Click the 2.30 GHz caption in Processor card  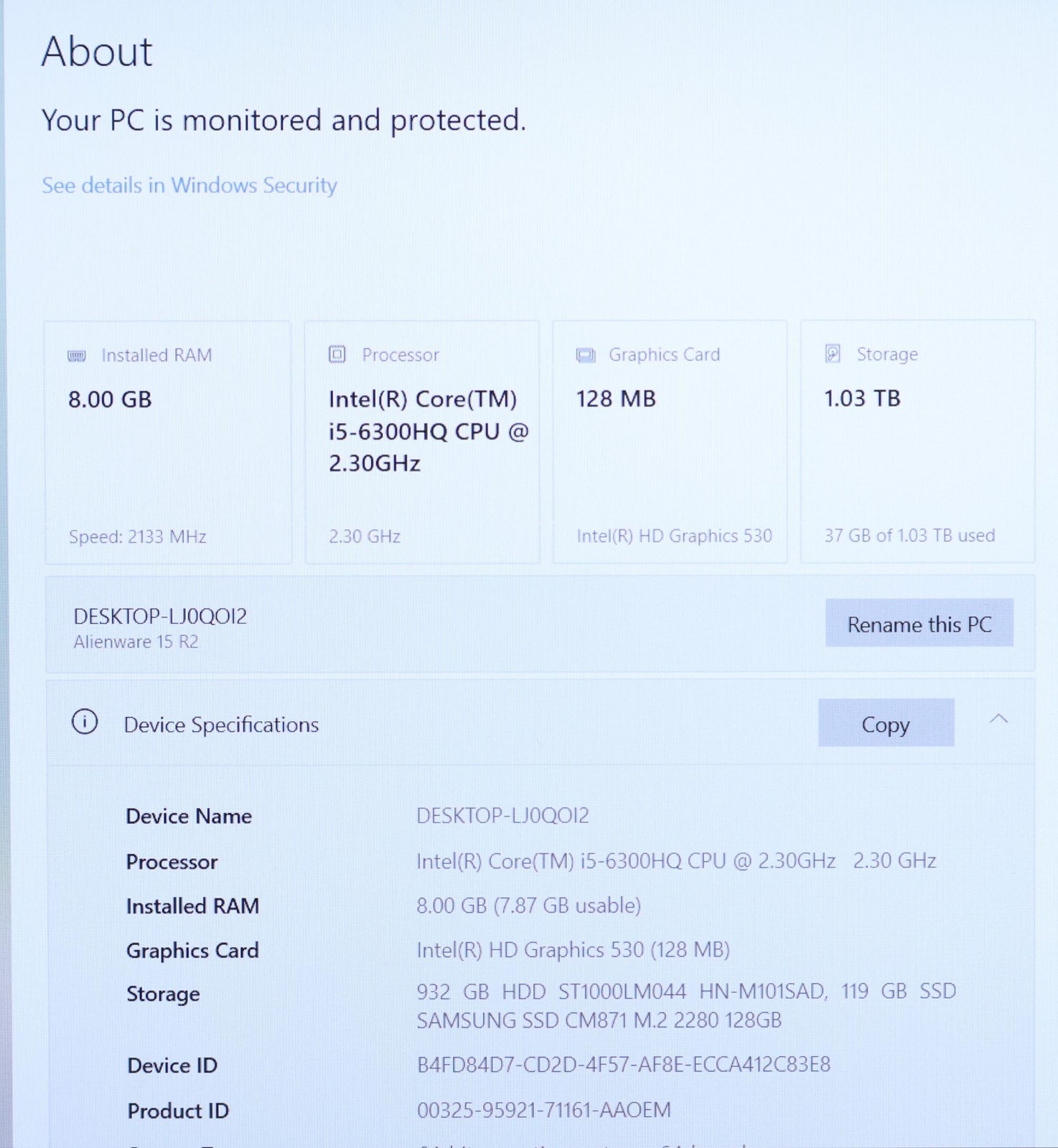pos(365,537)
